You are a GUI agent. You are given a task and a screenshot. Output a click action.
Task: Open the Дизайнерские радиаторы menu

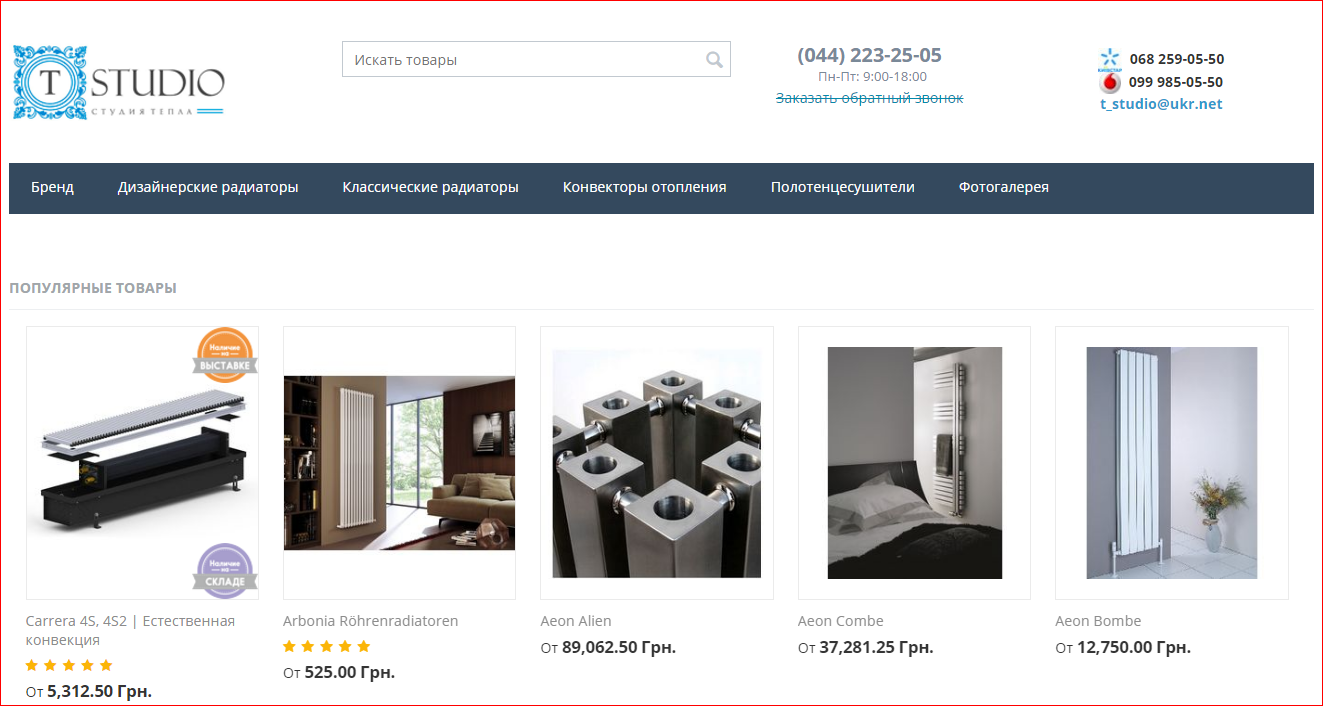[208, 187]
